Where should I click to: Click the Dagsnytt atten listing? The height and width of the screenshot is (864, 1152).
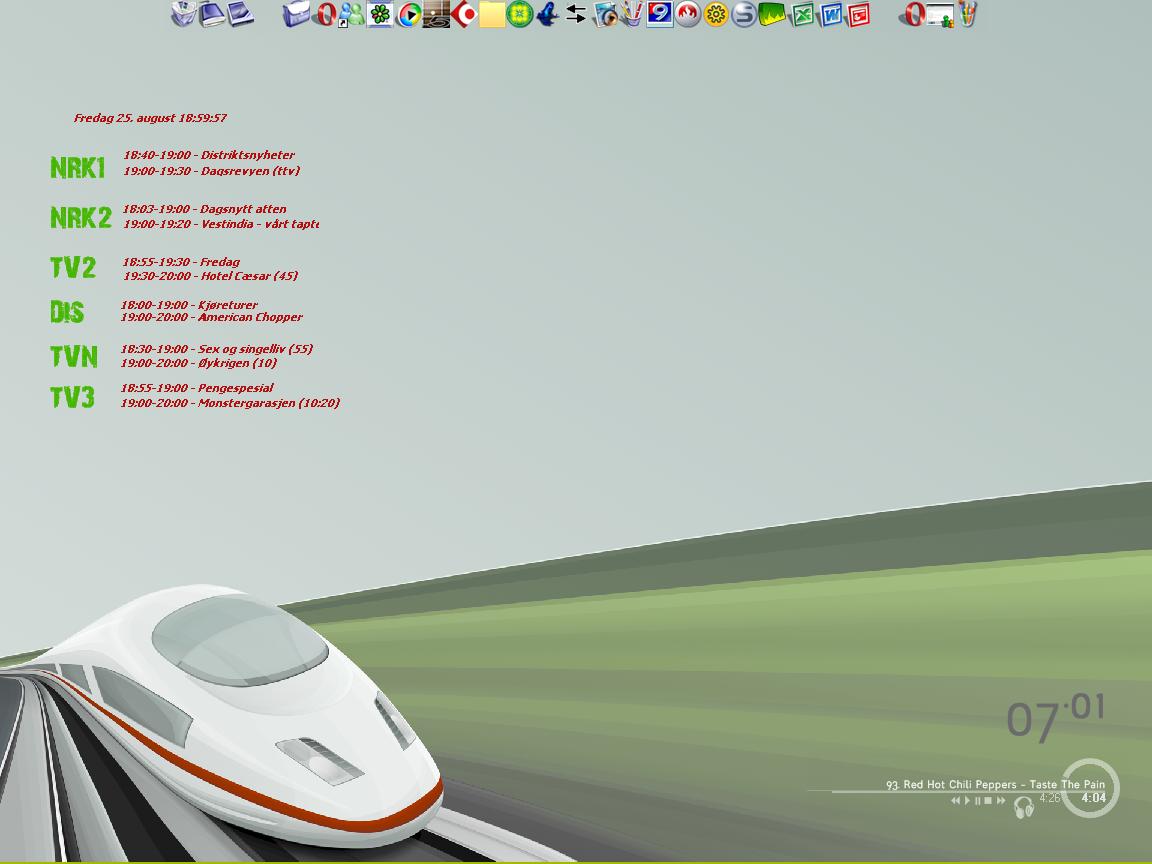(x=204, y=209)
